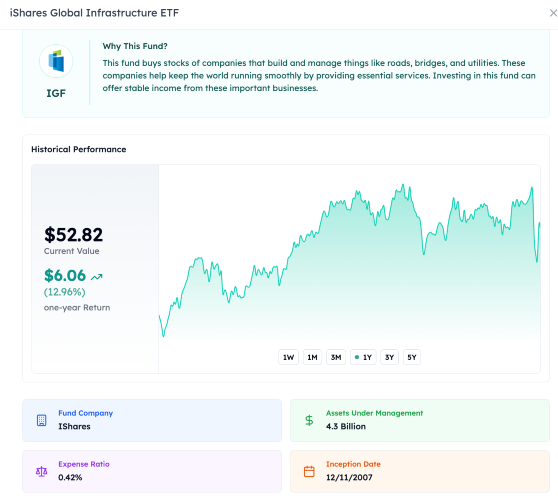Click the building icon for Fund Company
The height and width of the screenshot is (500, 558).
pos(42,420)
